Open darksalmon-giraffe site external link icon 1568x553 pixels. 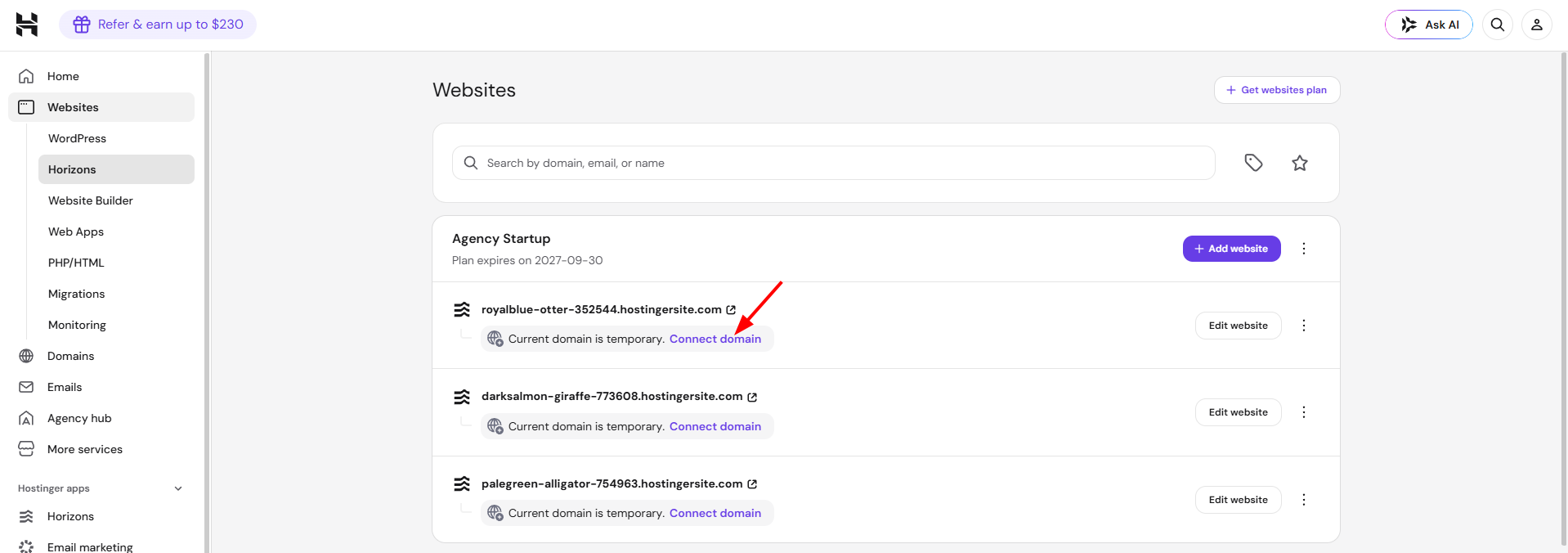(752, 397)
